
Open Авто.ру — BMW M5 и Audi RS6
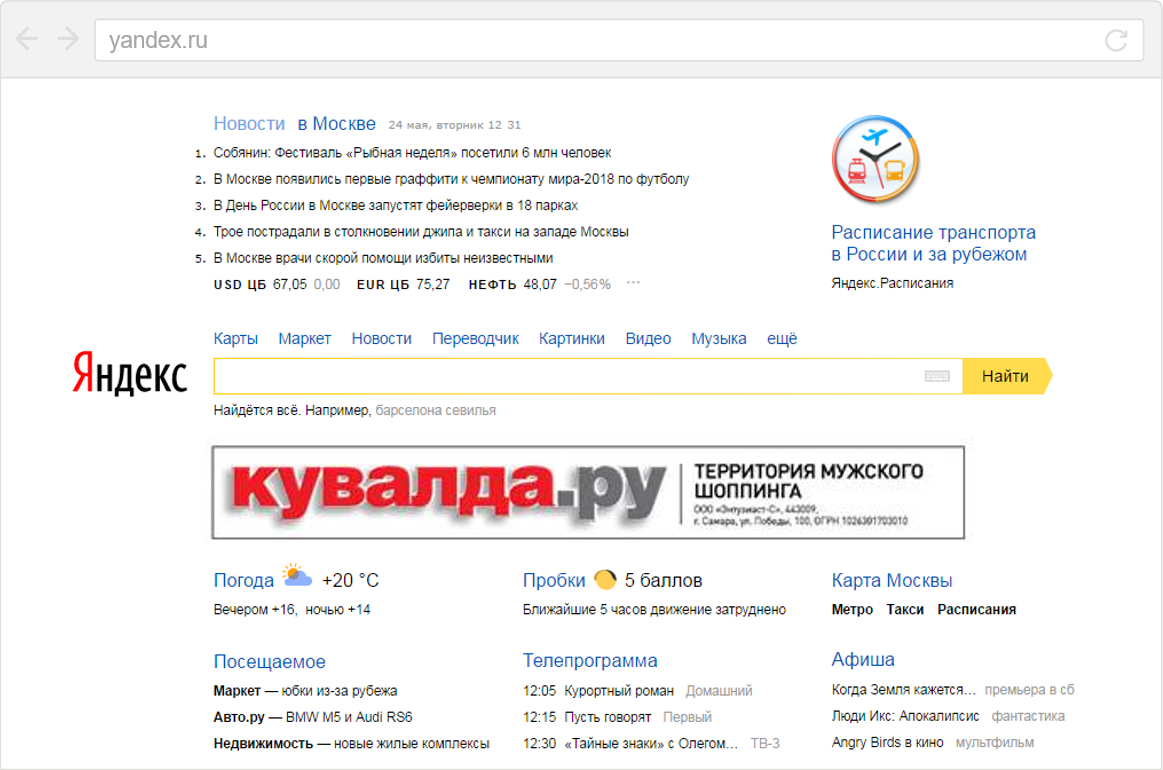click(313, 717)
